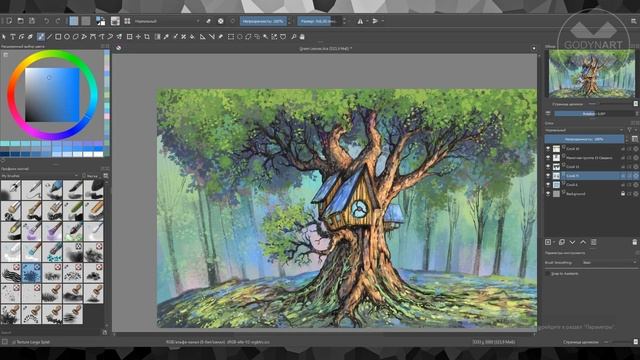Select the Calligraphy tool
Image resolution: width=640 pixels, height=360 pixels.
30,37
